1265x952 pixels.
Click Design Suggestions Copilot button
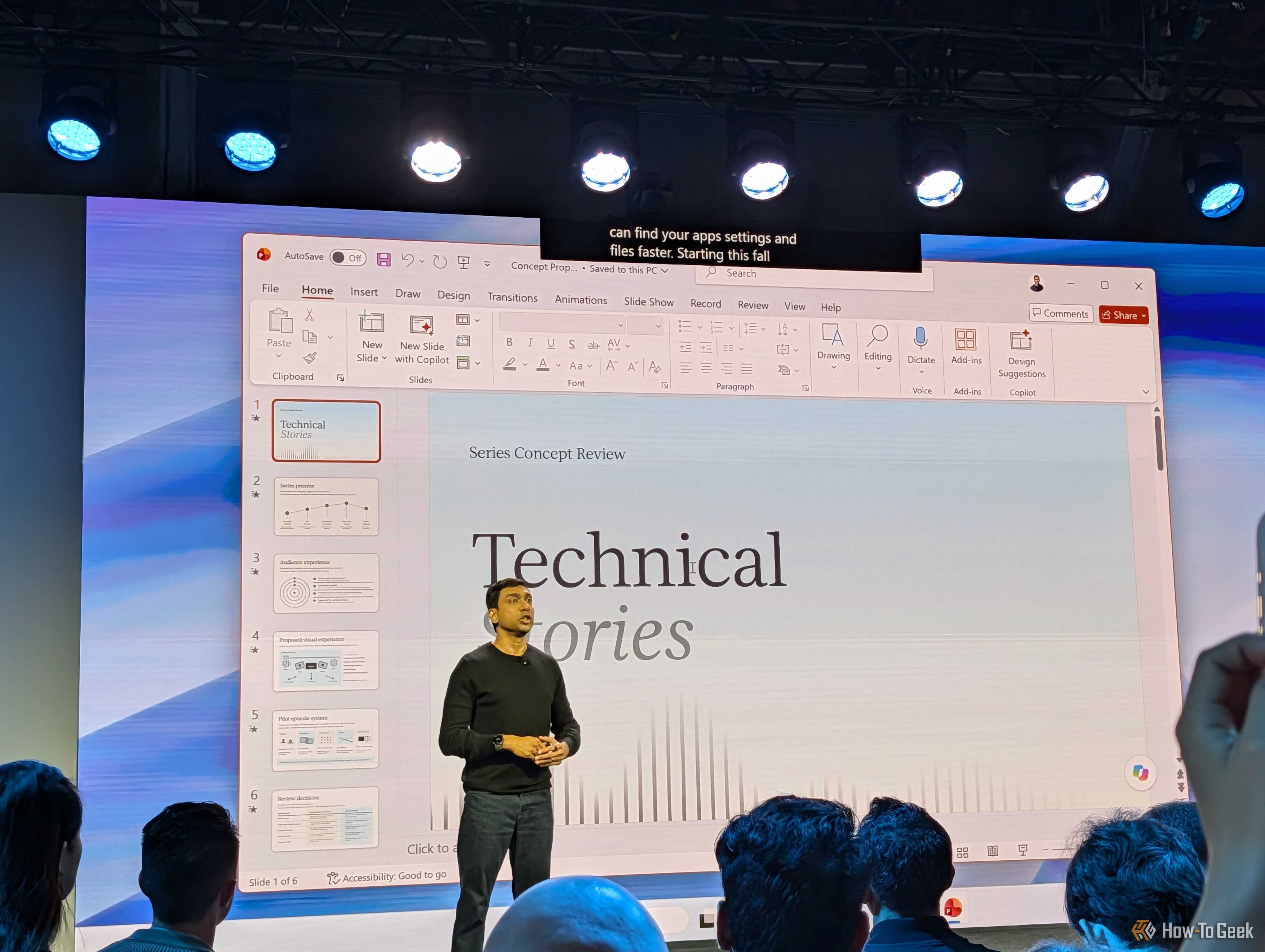coord(1021,354)
